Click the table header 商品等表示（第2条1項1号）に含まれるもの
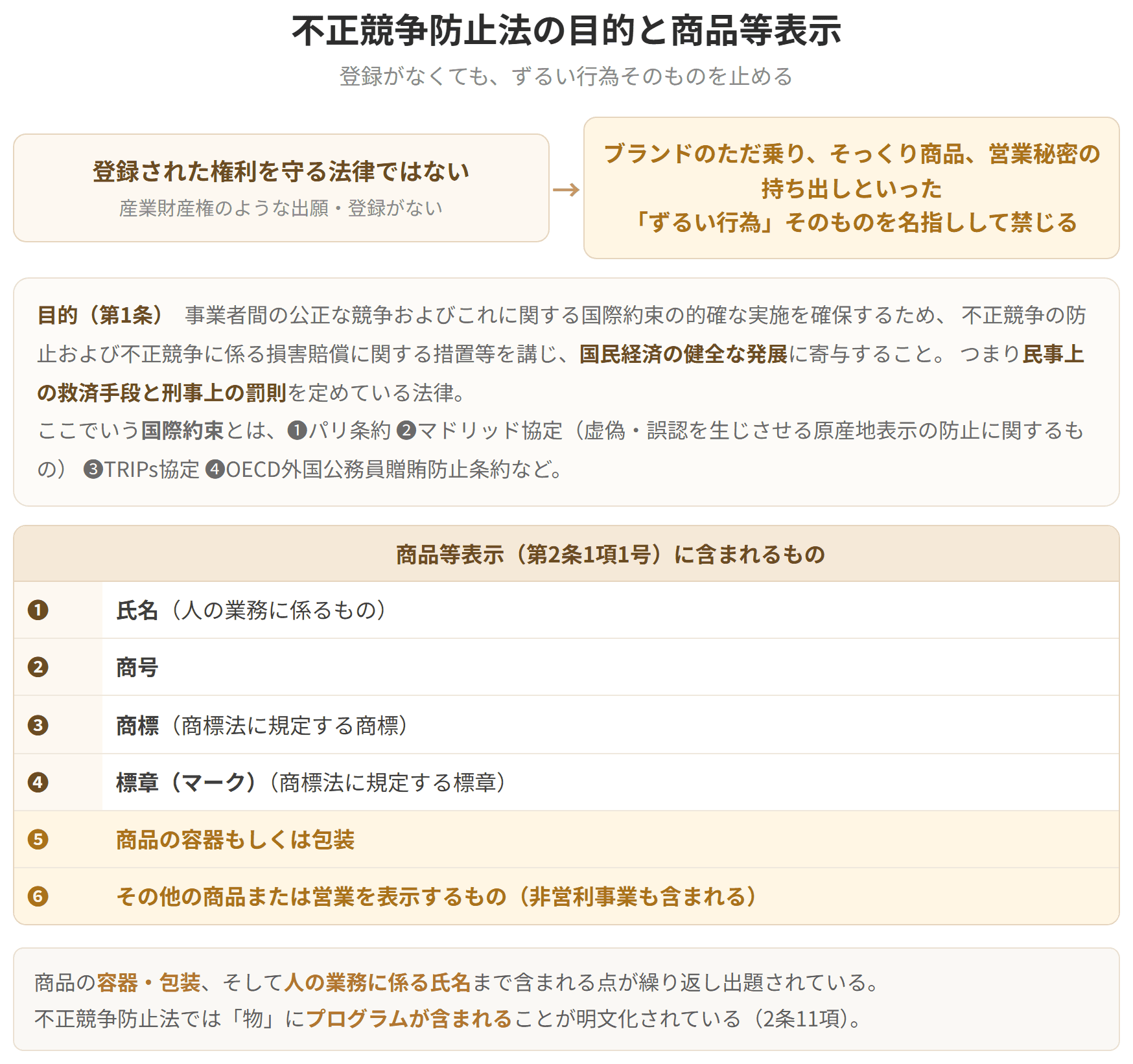 610,555
